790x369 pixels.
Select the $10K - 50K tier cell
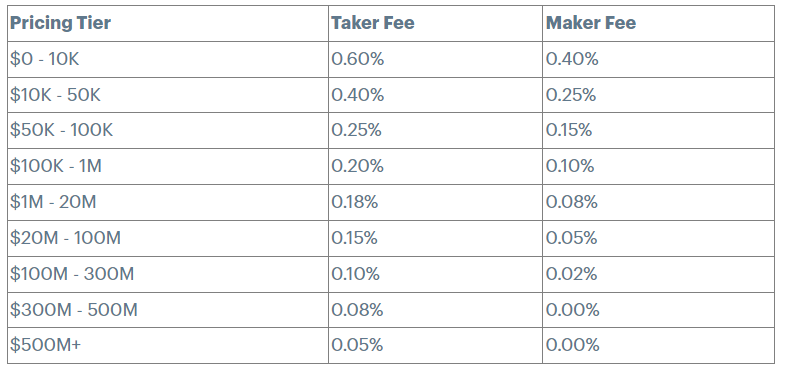(168, 95)
